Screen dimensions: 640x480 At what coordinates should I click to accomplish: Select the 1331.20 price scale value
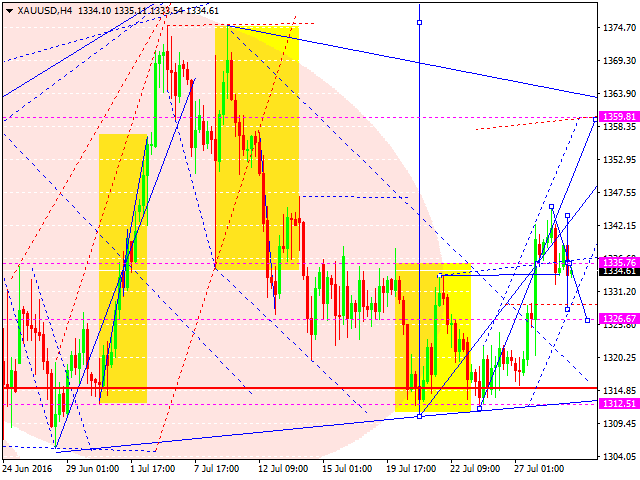(x=620, y=291)
